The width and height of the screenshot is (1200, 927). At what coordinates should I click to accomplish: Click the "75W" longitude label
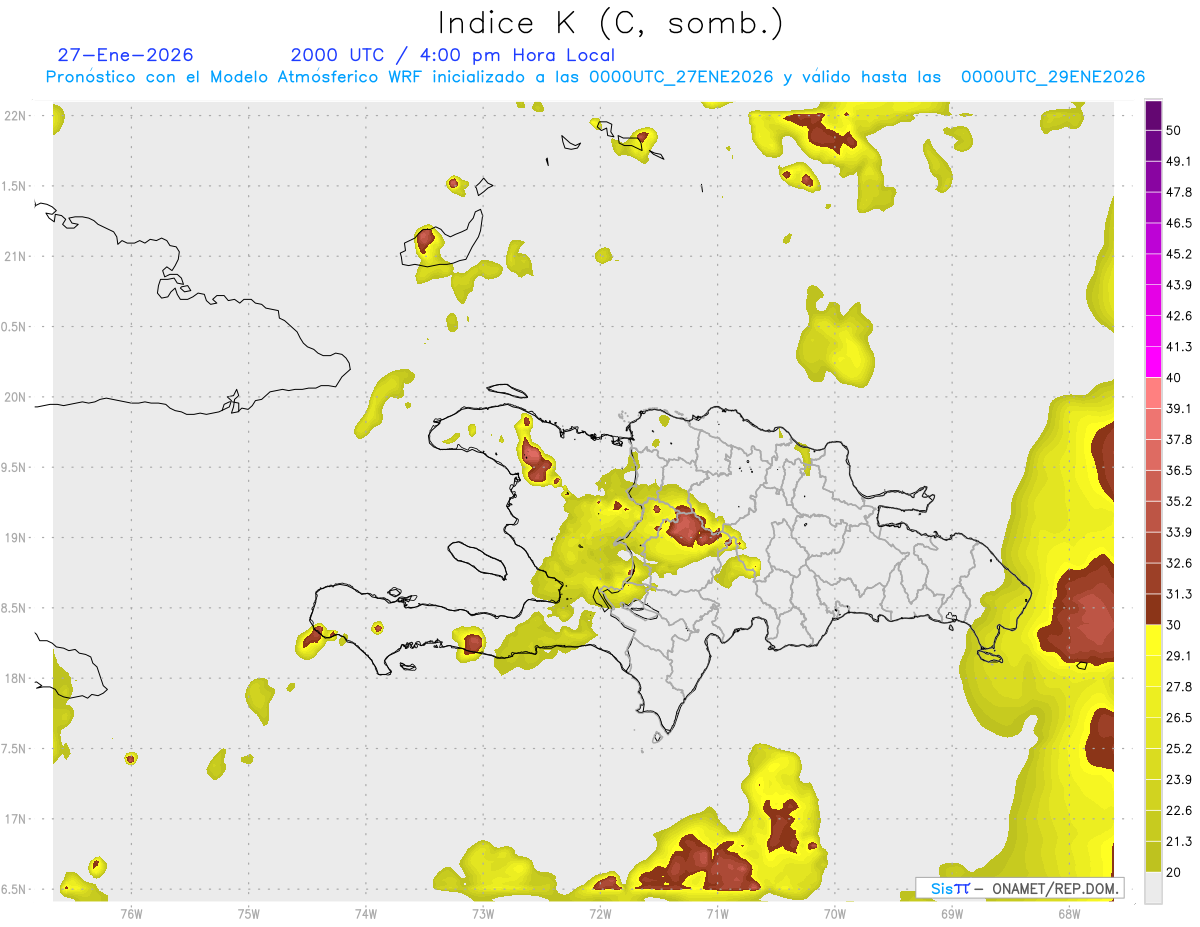point(249,913)
